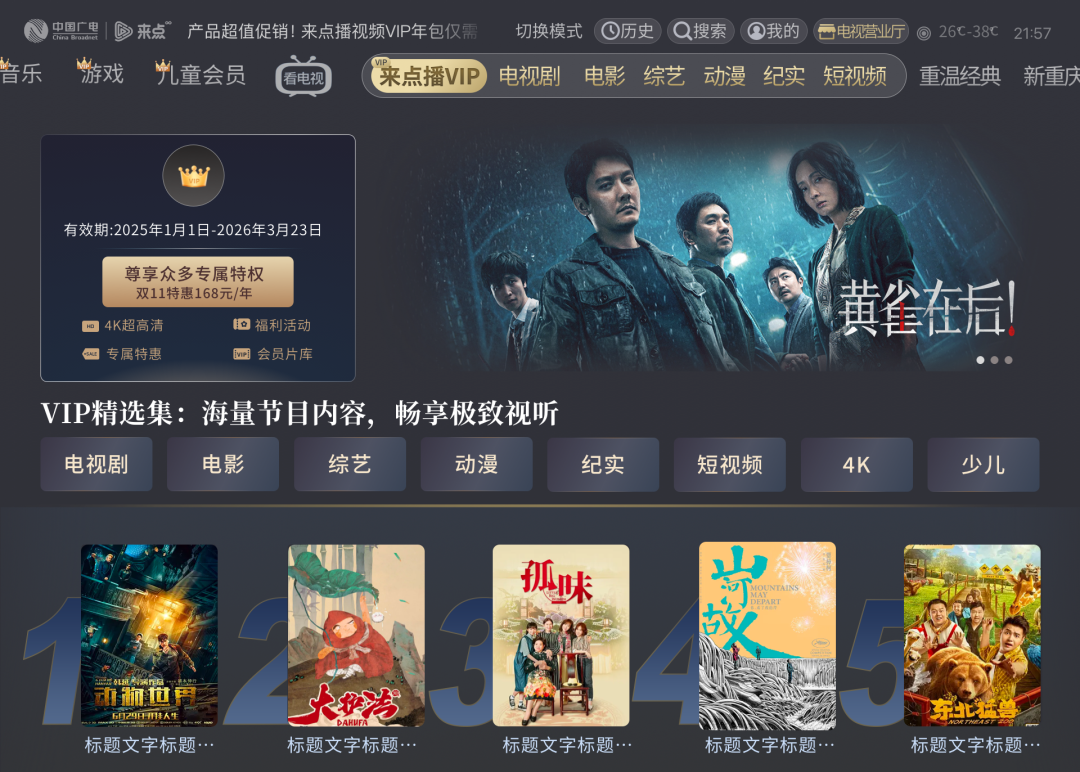The width and height of the screenshot is (1080, 772).
Task: Open the 历史 history clock button
Action: [627, 31]
